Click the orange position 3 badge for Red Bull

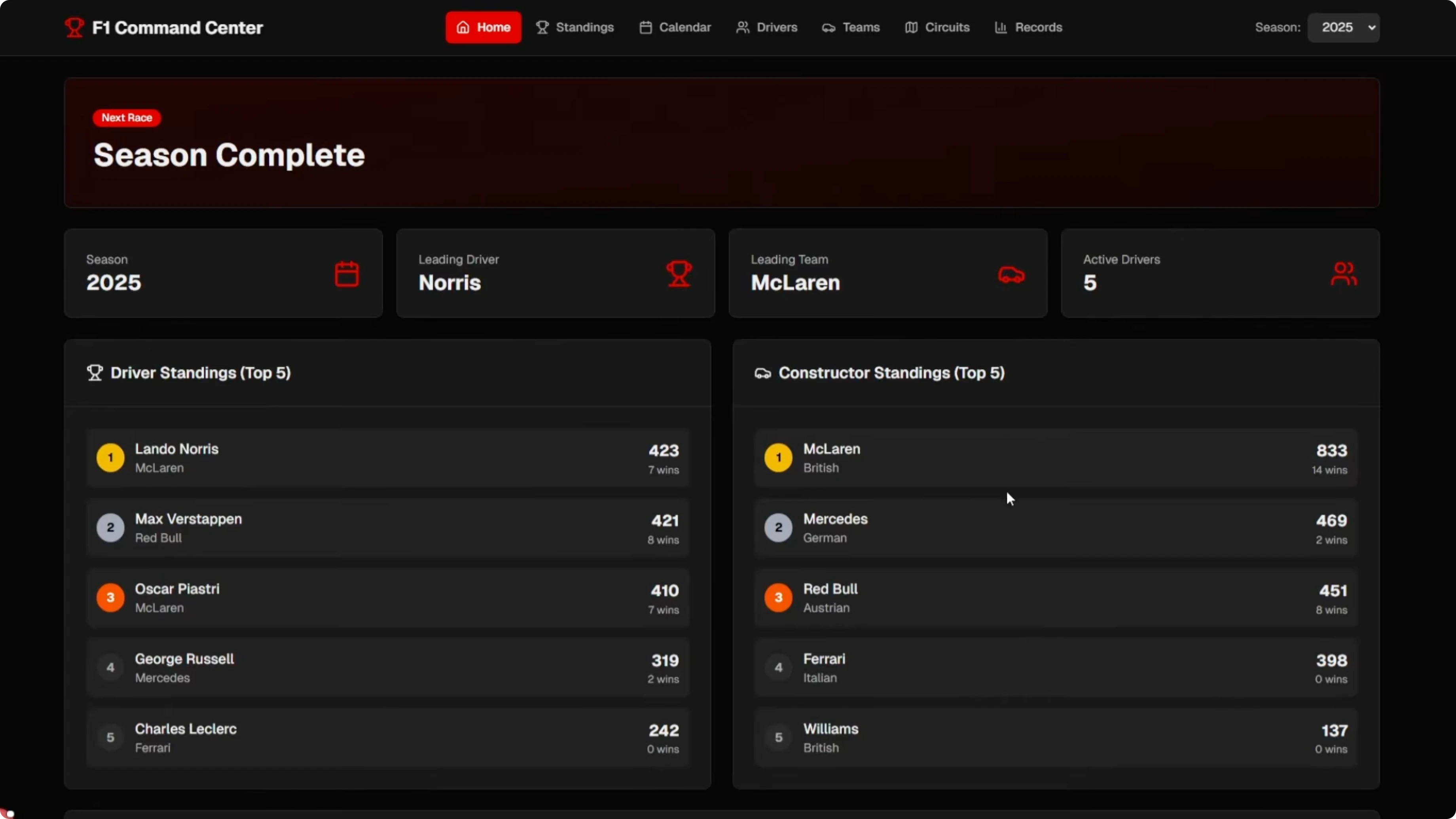point(778,597)
